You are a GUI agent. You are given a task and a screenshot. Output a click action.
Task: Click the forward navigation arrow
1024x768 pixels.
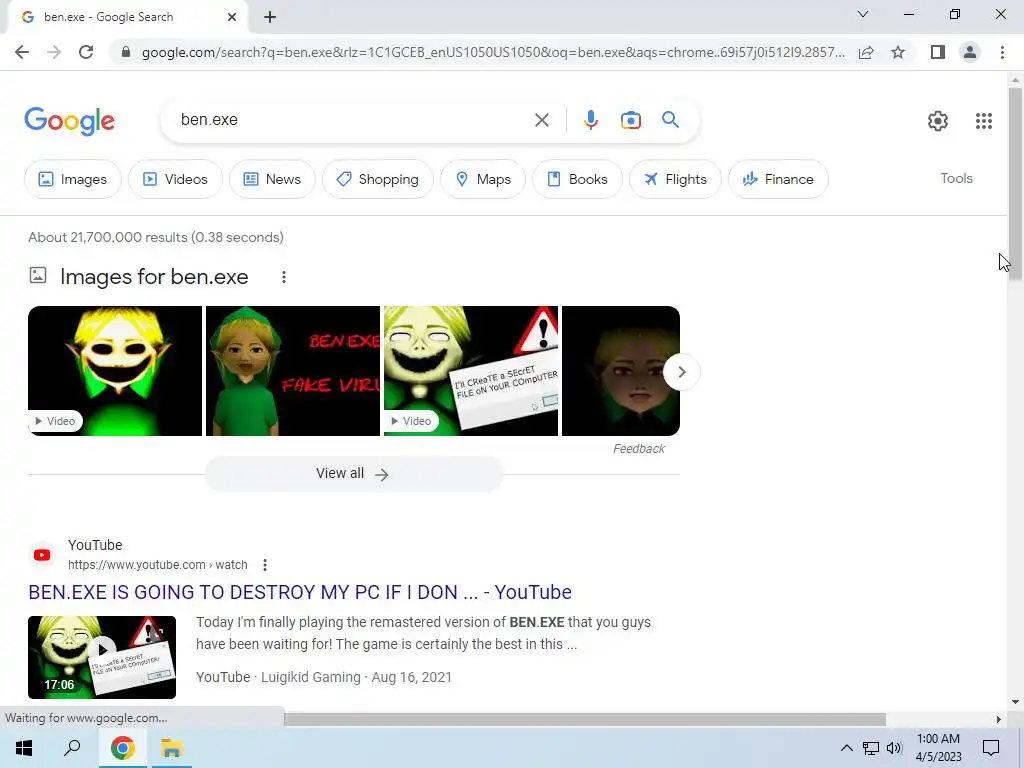(54, 52)
